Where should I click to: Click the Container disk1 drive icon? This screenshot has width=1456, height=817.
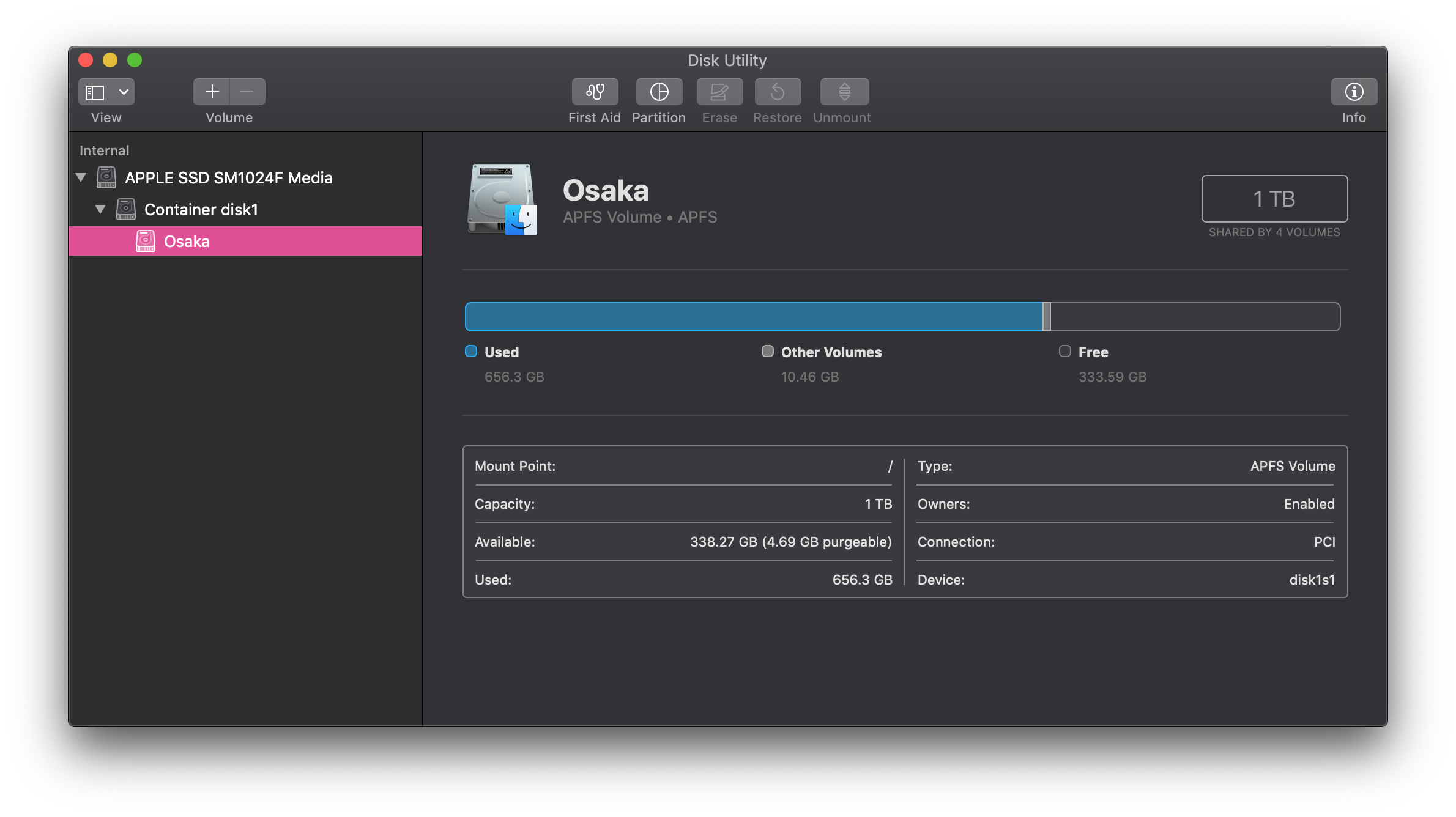click(x=126, y=210)
